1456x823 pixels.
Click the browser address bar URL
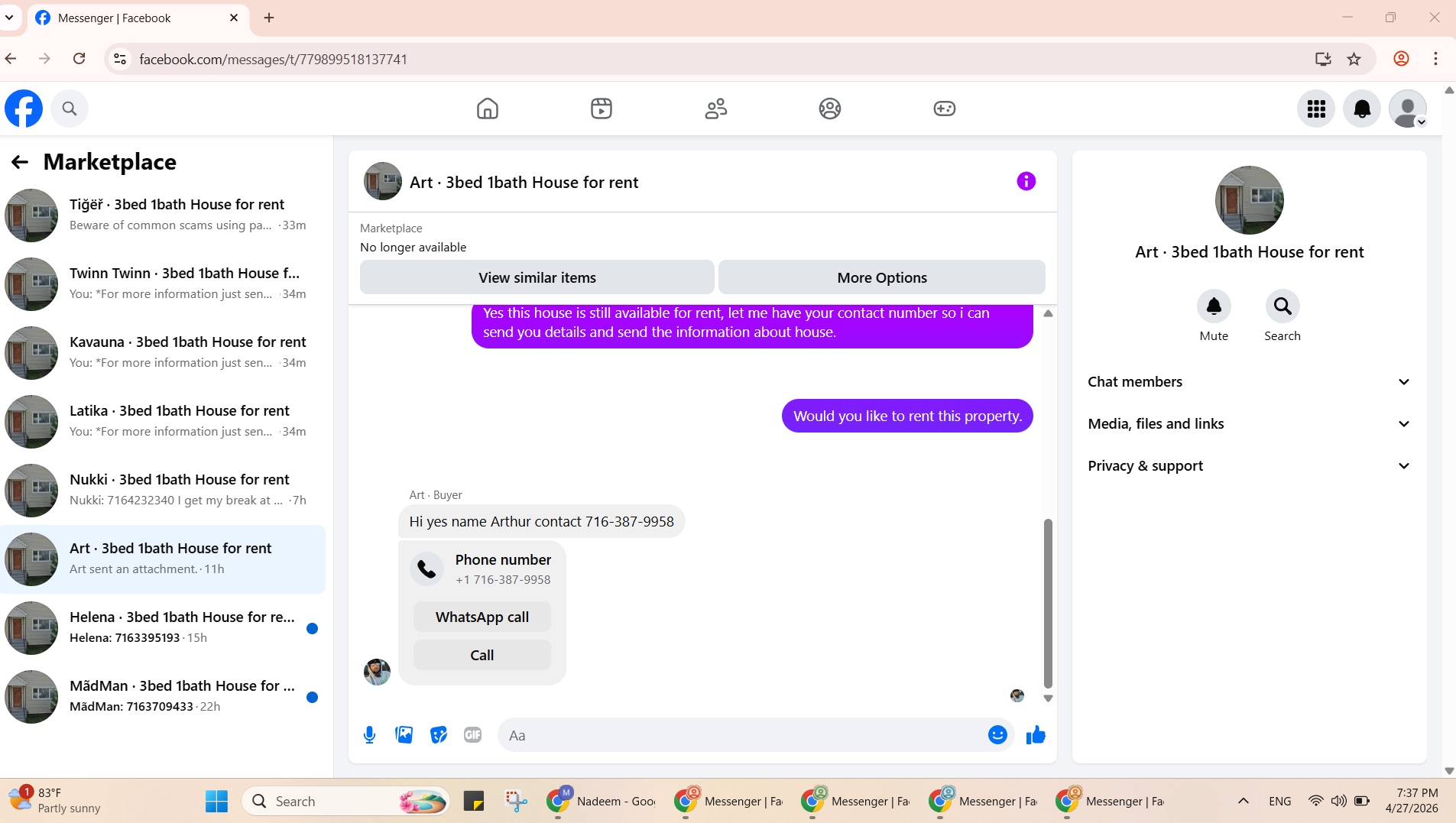pos(273,59)
